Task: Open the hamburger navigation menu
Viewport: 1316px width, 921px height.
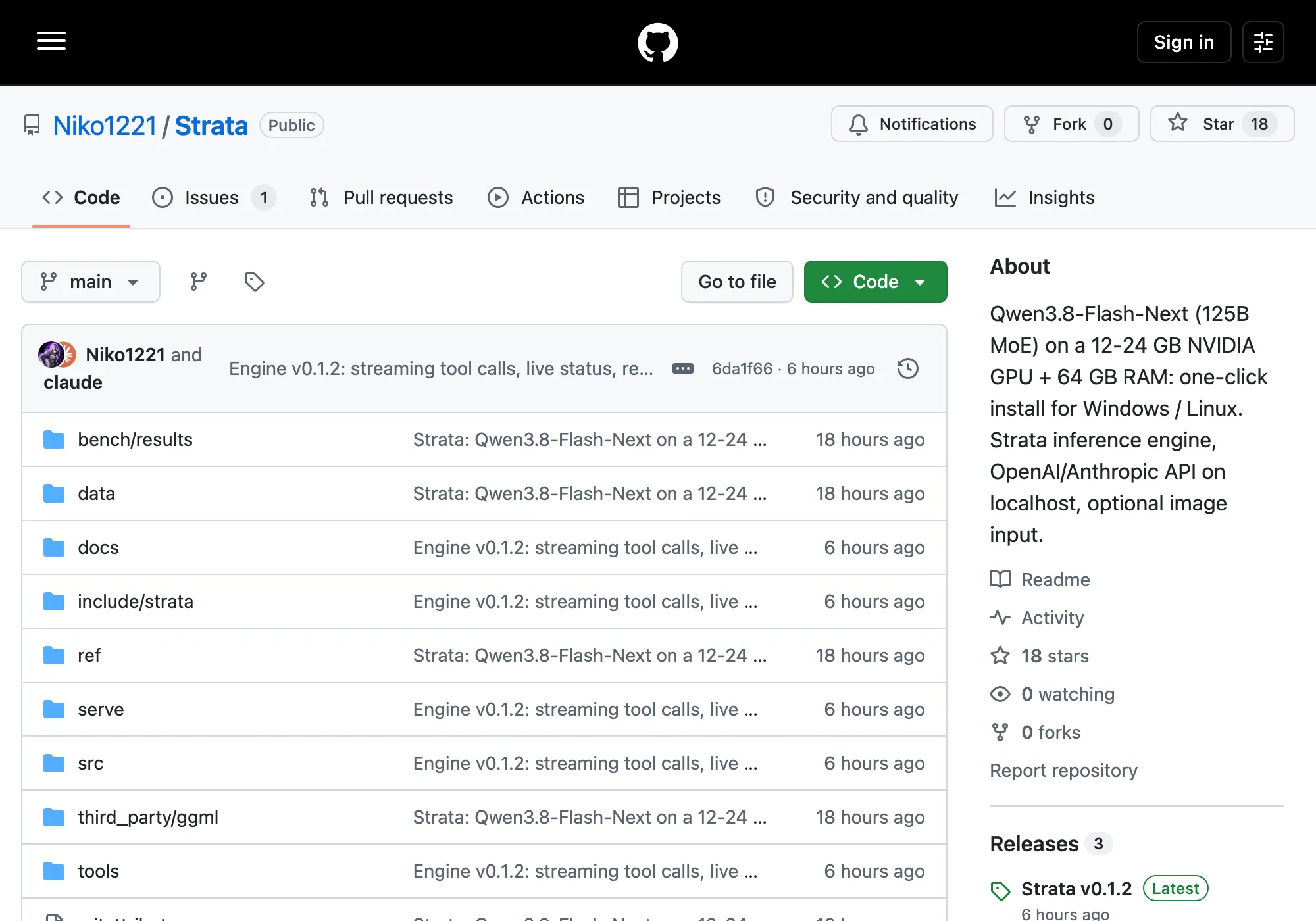Action: click(x=51, y=41)
